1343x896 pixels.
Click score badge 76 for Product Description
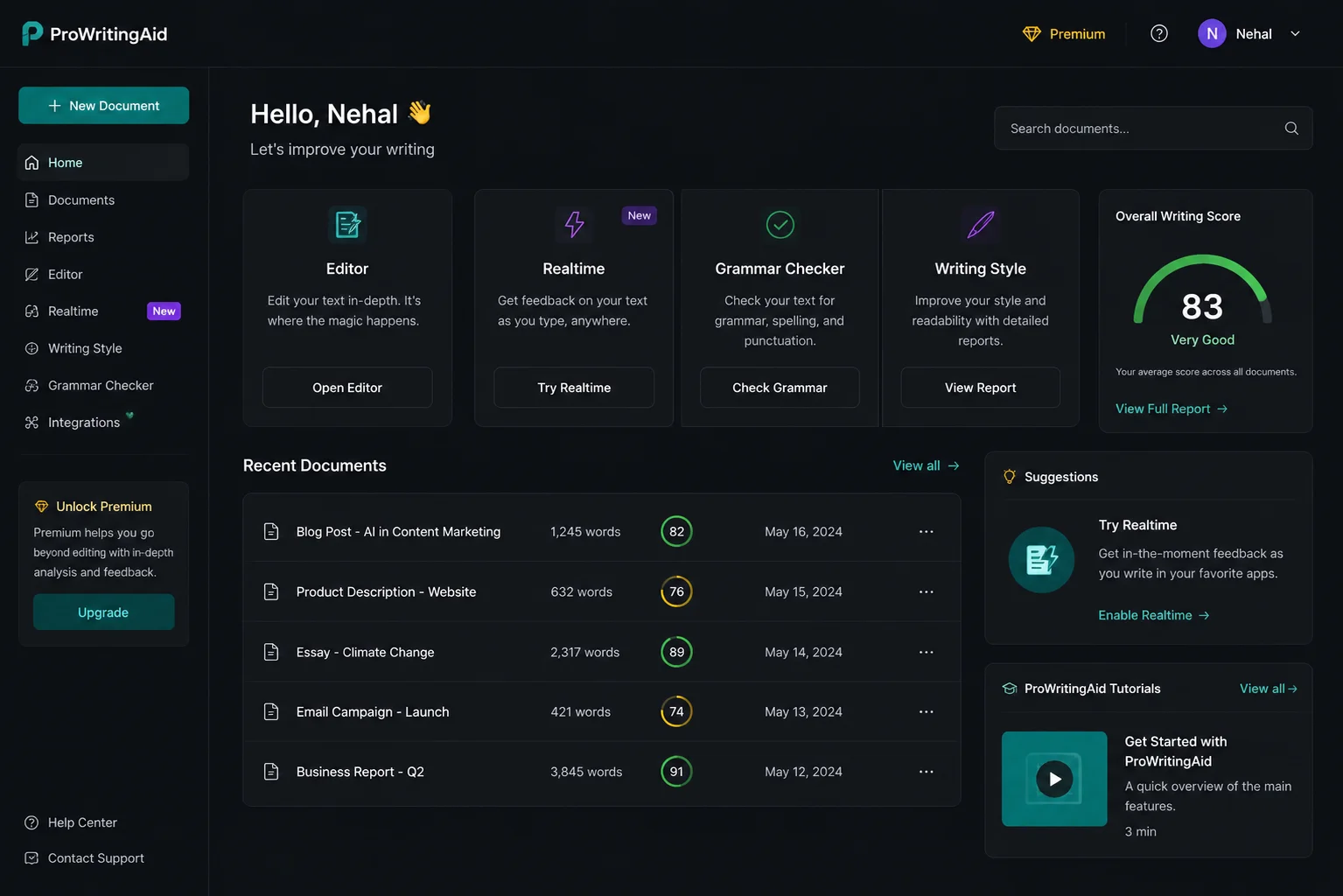coord(676,591)
